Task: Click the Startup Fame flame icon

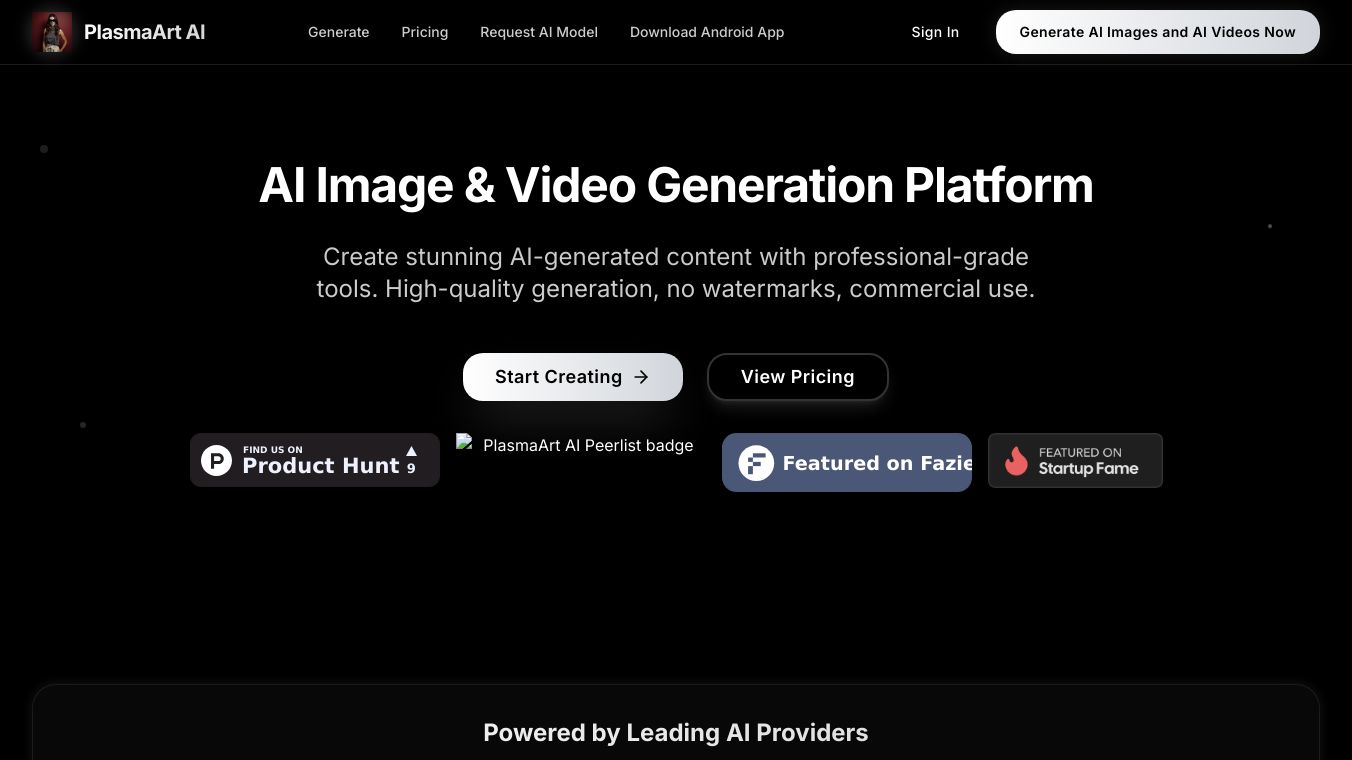Action: [1016, 460]
